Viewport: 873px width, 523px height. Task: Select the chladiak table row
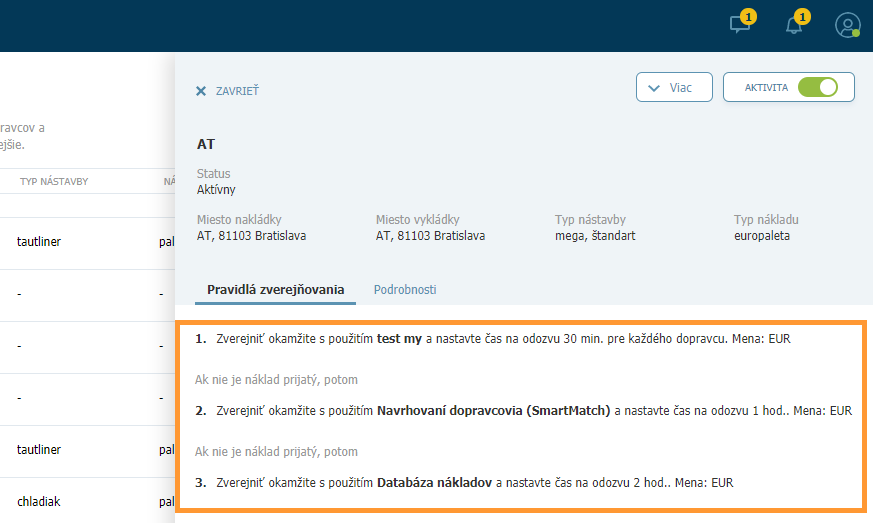[x=87, y=501]
